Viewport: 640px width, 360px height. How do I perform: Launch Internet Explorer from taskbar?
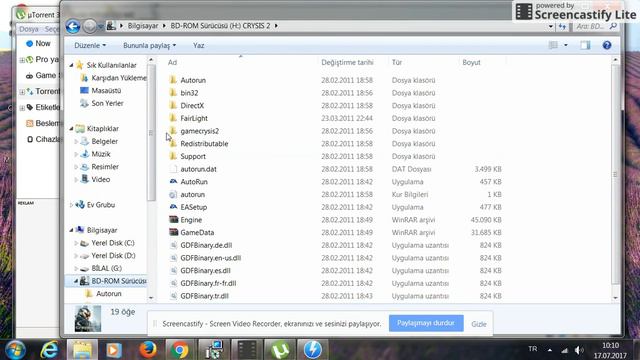click(49, 350)
